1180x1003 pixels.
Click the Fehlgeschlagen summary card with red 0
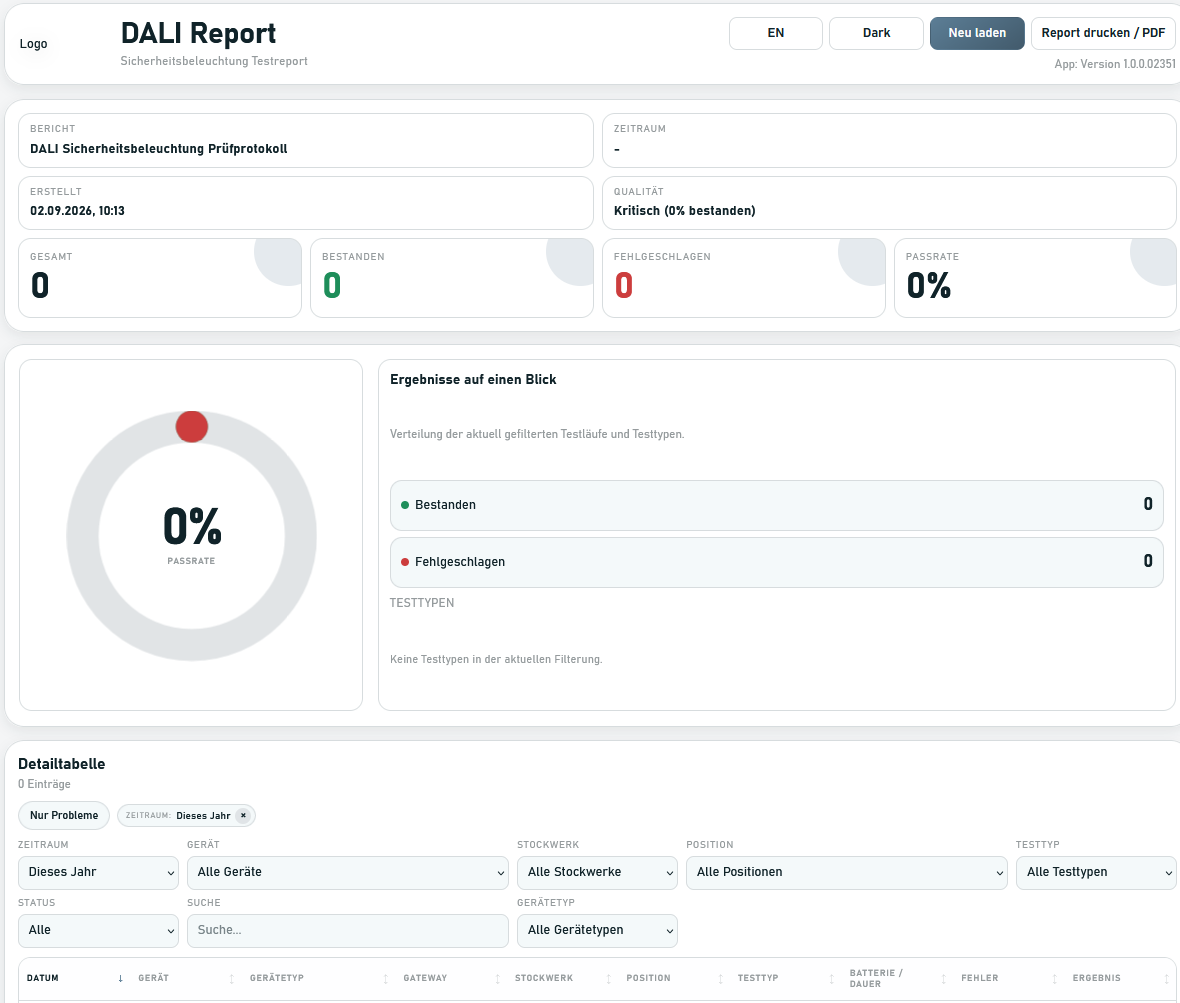pyautogui.click(x=744, y=278)
